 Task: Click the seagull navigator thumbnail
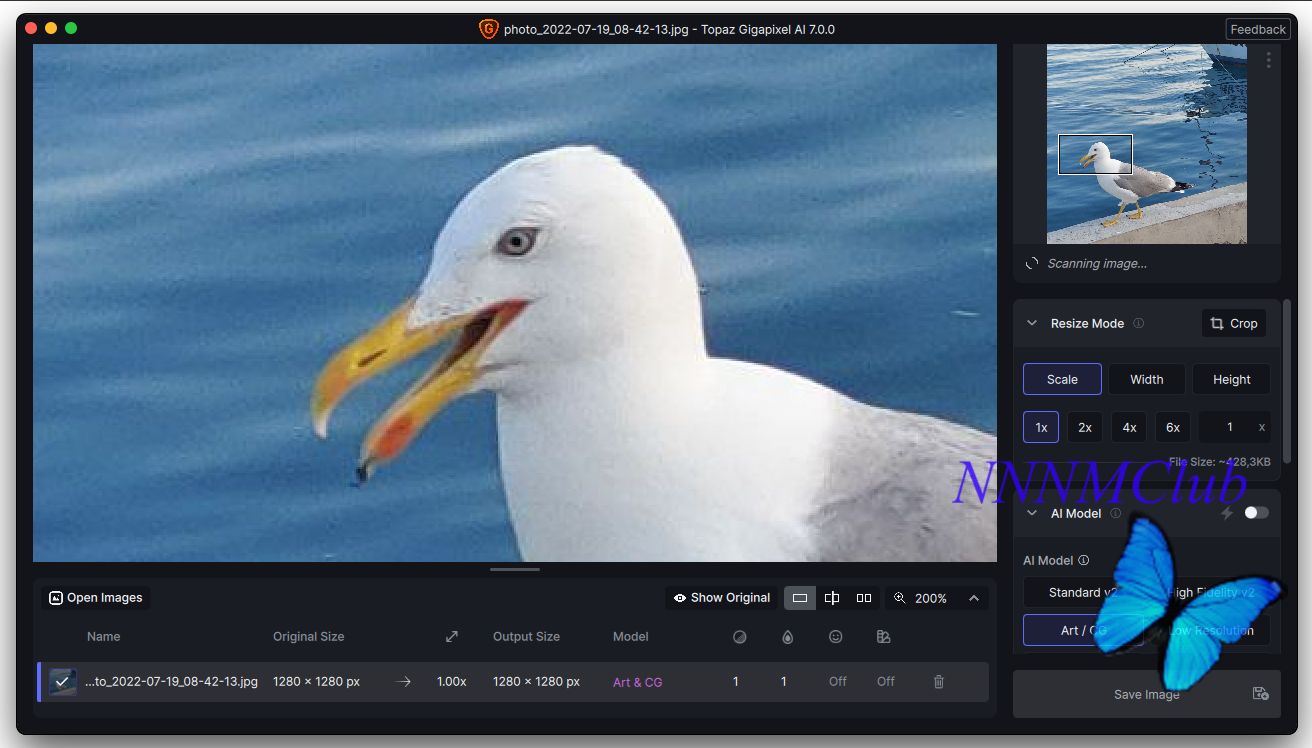pyautogui.click(x=1147, y=144)
